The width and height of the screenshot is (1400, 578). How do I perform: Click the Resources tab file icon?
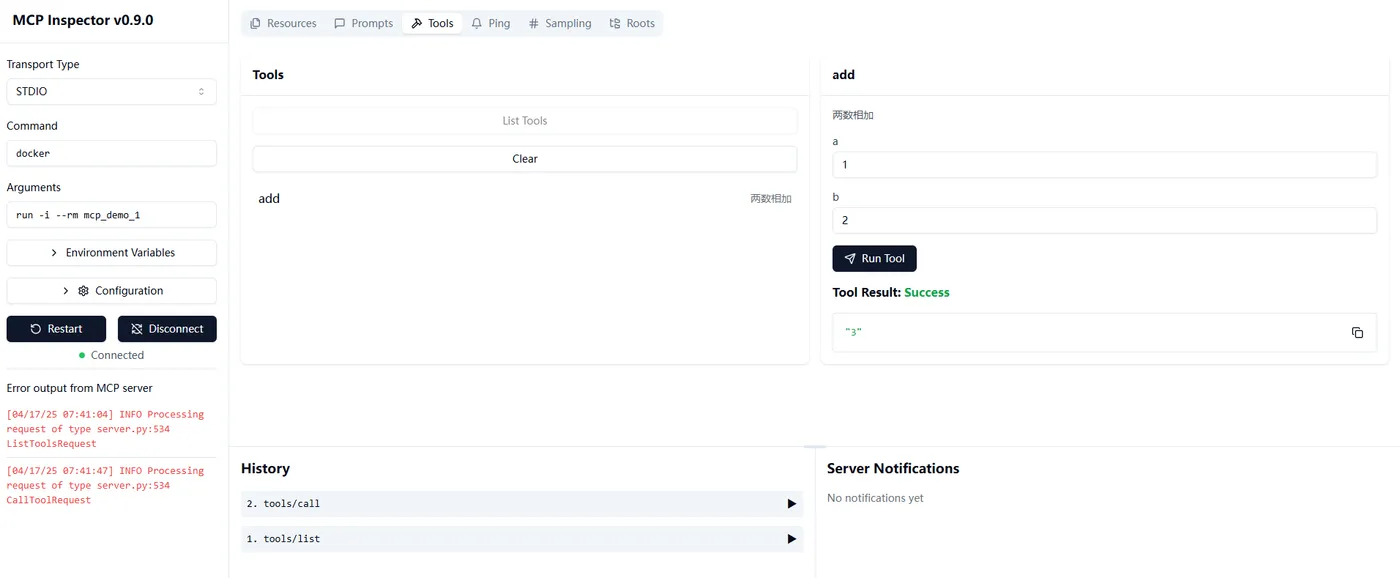coord(256,23)
